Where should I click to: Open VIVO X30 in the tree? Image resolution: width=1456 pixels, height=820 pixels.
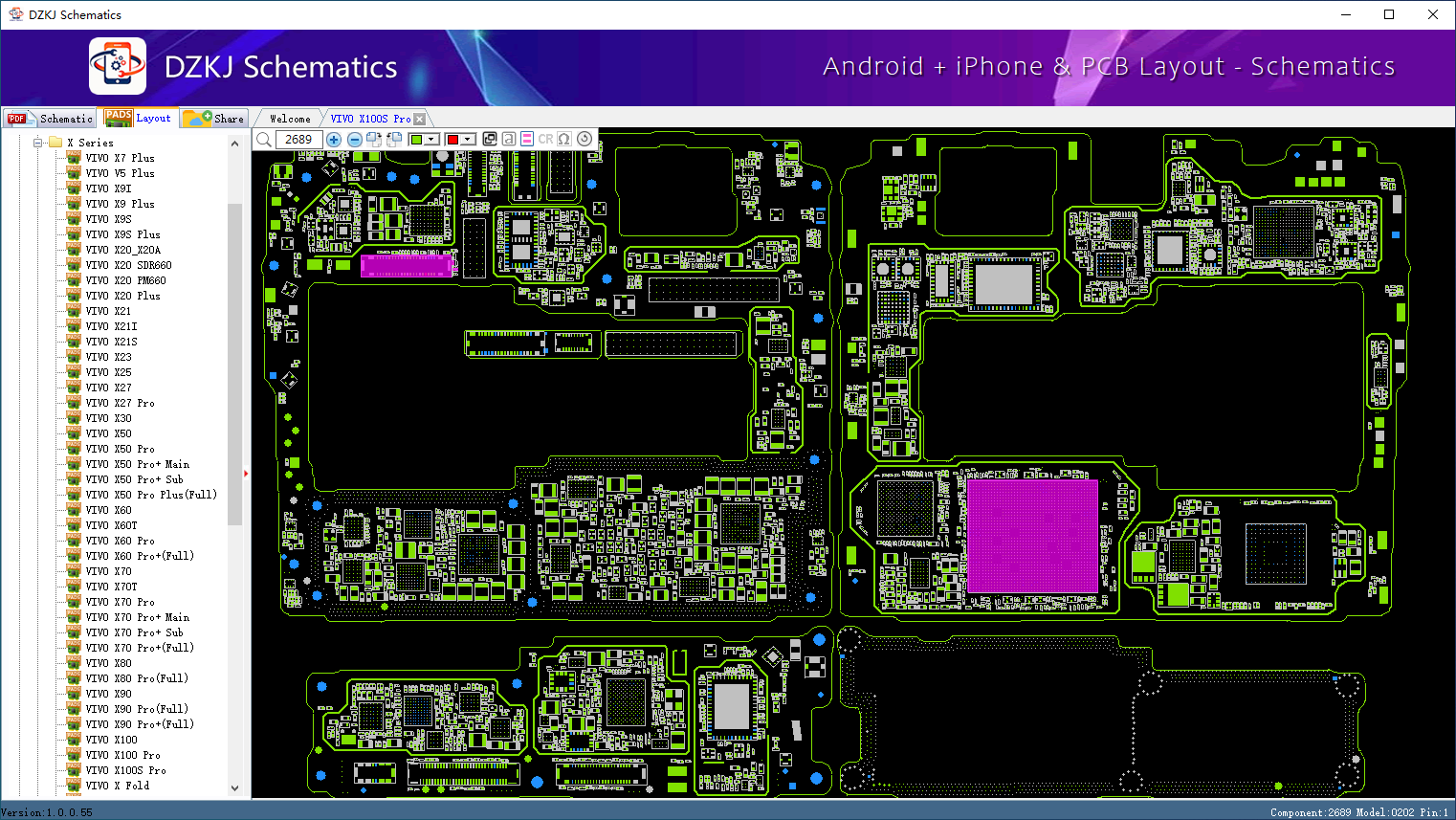pyautogui.click(x=108, y=418)
